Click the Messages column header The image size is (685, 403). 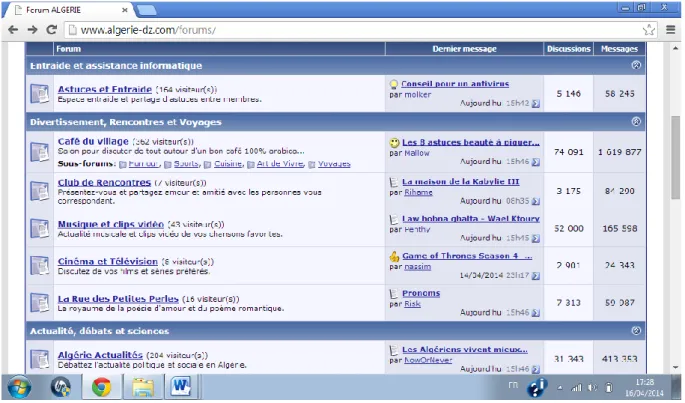click(x=619, y=49)
